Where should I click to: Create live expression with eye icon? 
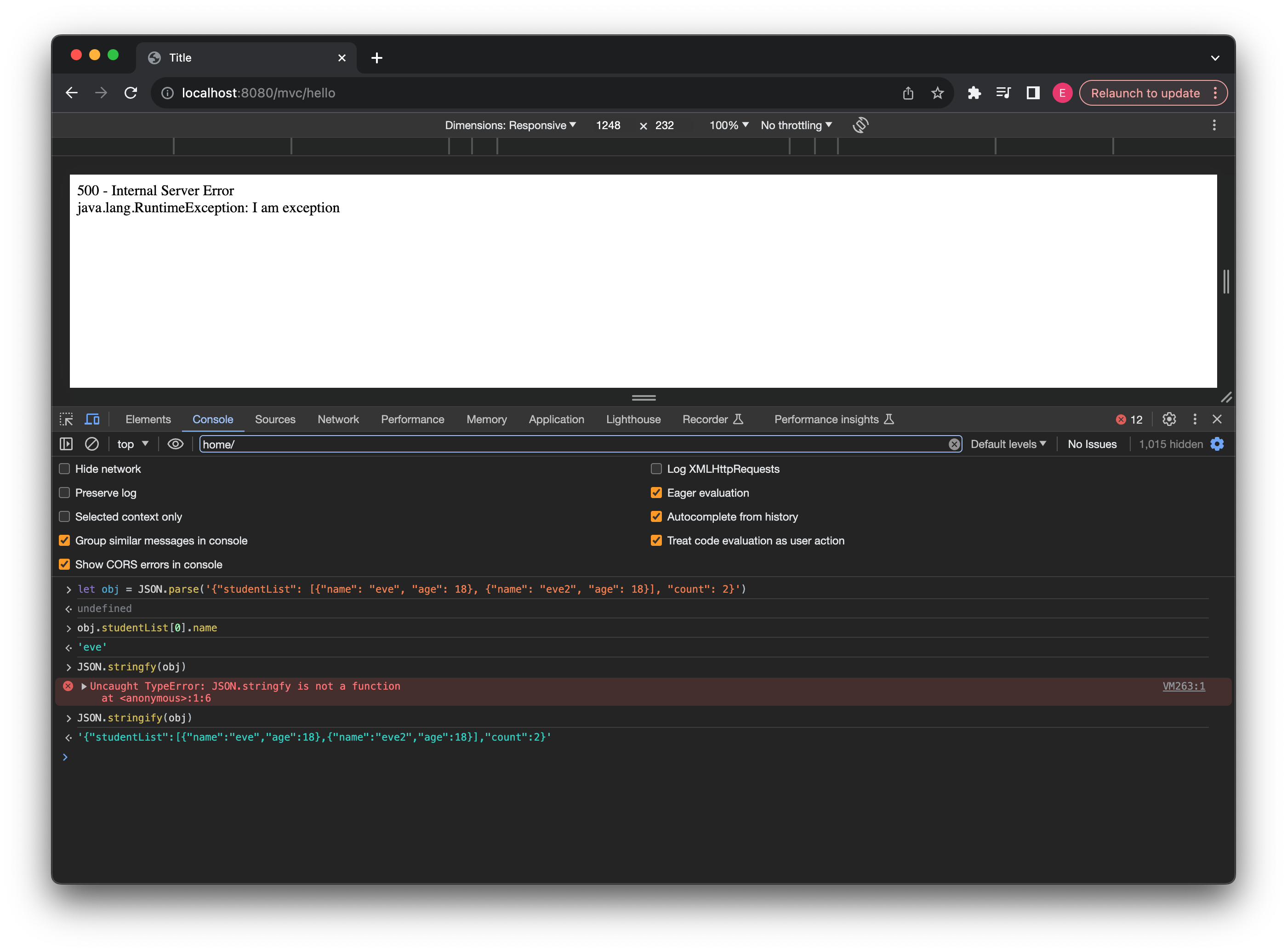(175, 444)
